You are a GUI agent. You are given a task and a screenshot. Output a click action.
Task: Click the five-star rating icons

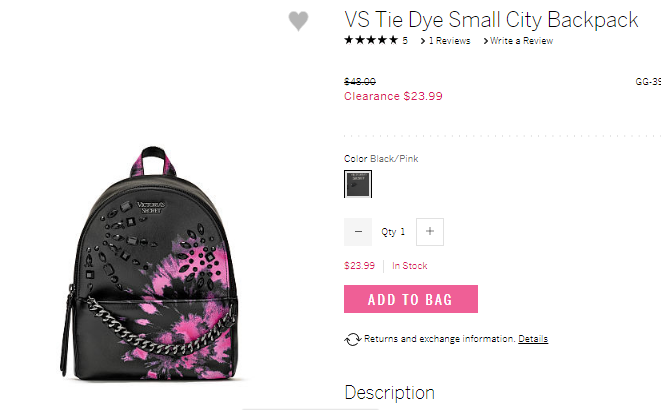(x=371, y=40)
